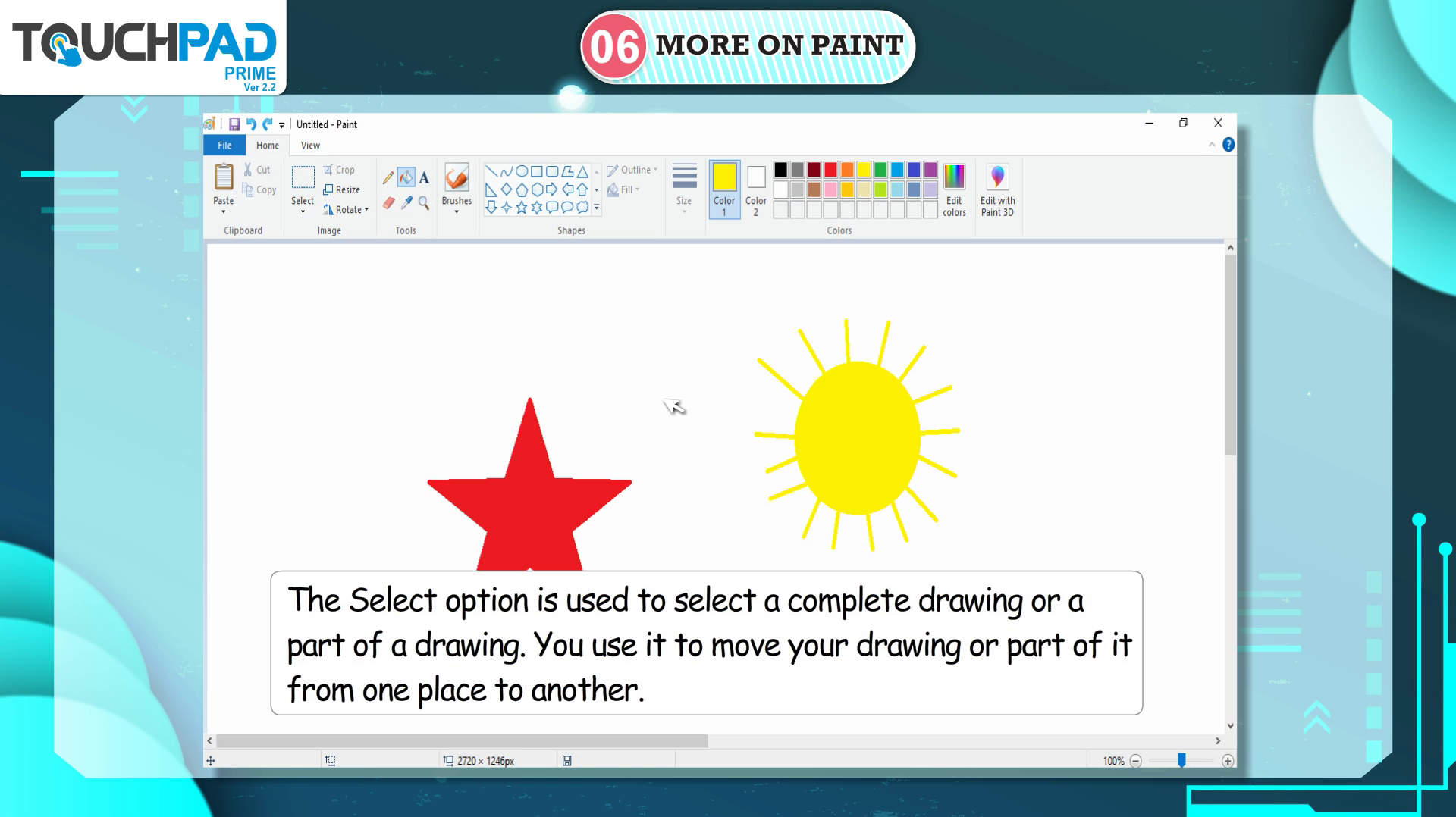The image size is (1456, 817).
Task: Choose the Triangle shape
Action: [582, 171]
